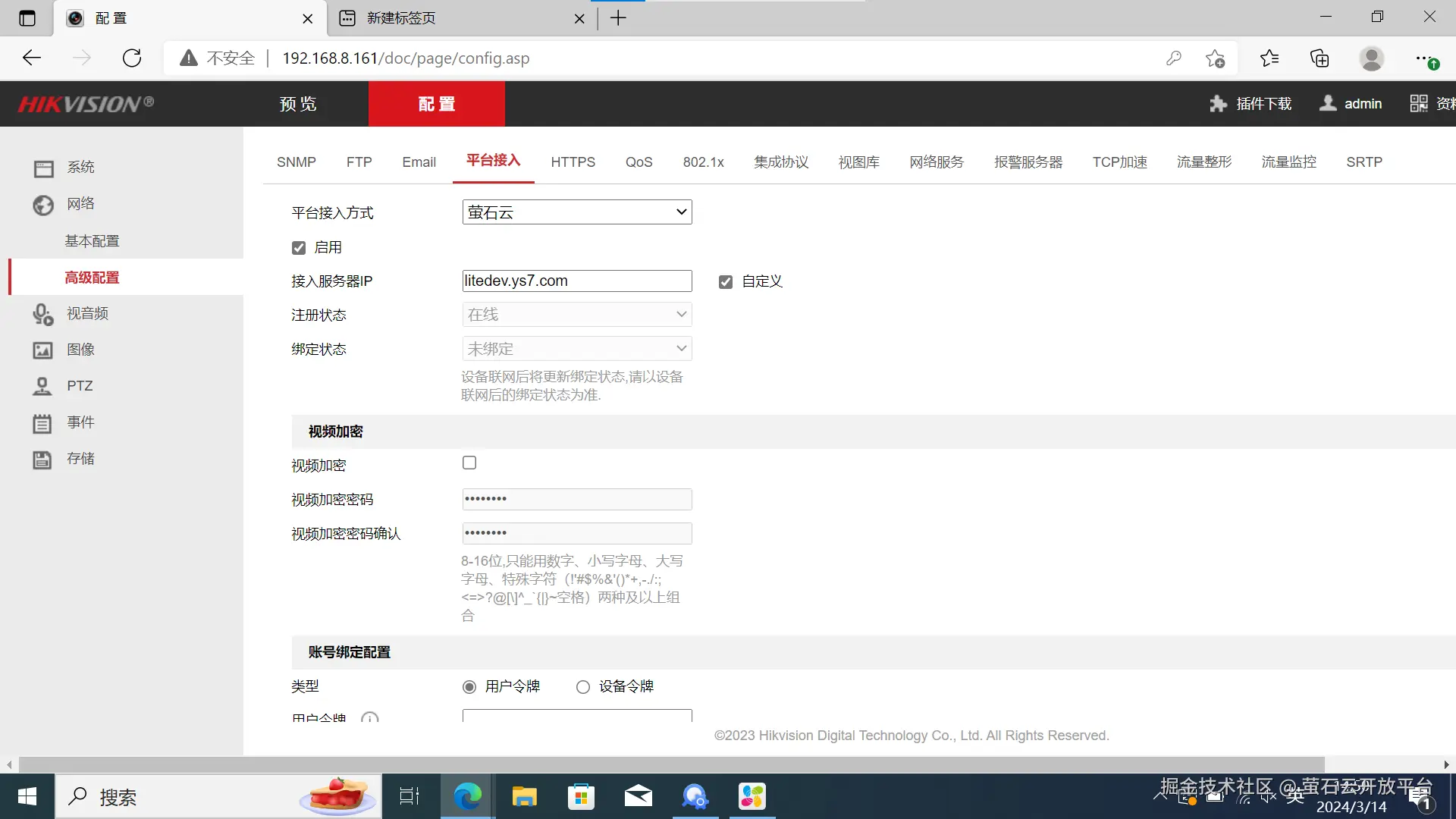Click the 接入服务器IP input field
Image resolution: width=1456 pixels, height=819 pixels.
(576, 281)
